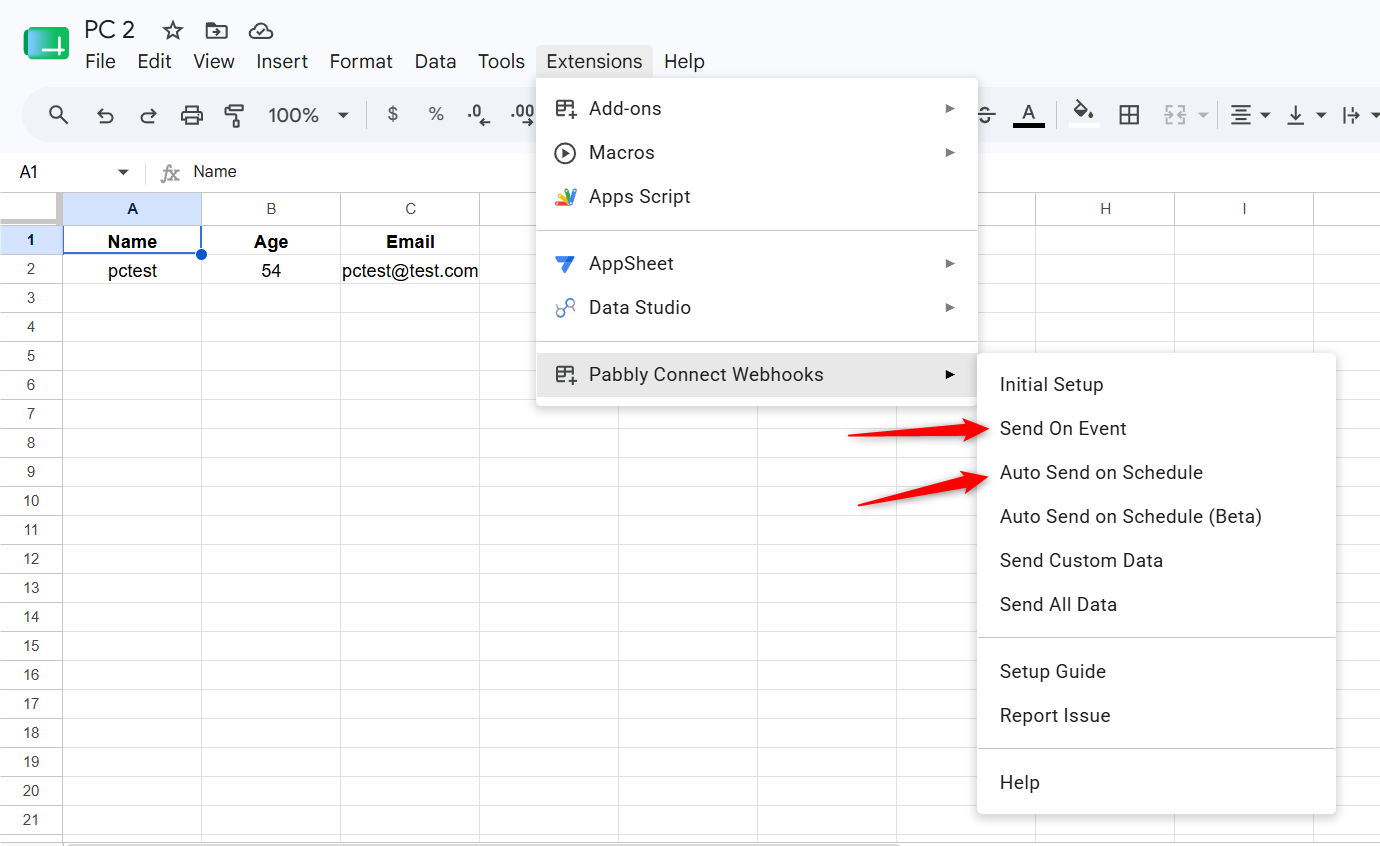Click the redo arrow icon
This screenshot has height=846, width=1380.
click(x=148, y=115)
